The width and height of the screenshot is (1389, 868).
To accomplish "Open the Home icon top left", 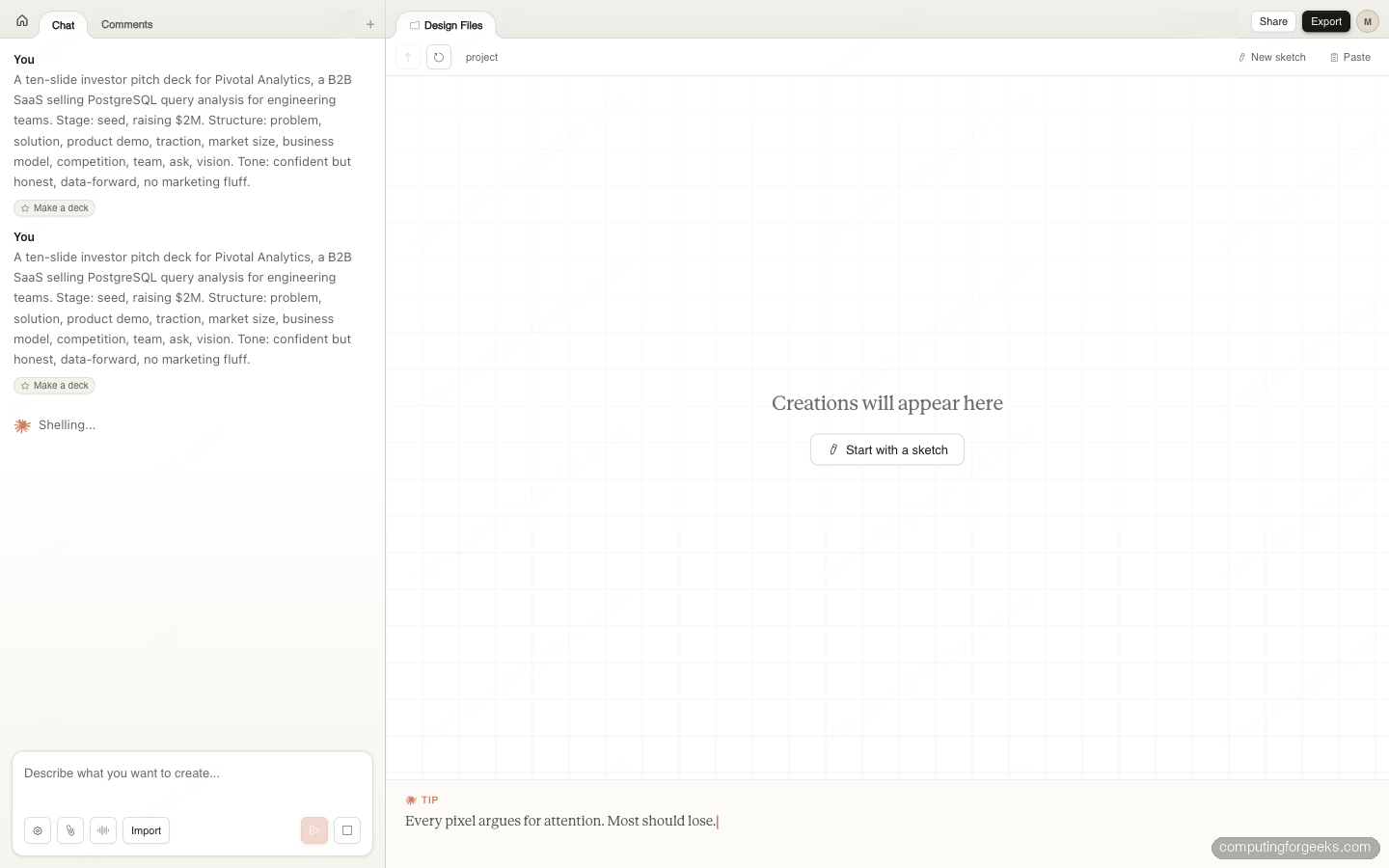I will pyautogui.click(x=22, y=20).
